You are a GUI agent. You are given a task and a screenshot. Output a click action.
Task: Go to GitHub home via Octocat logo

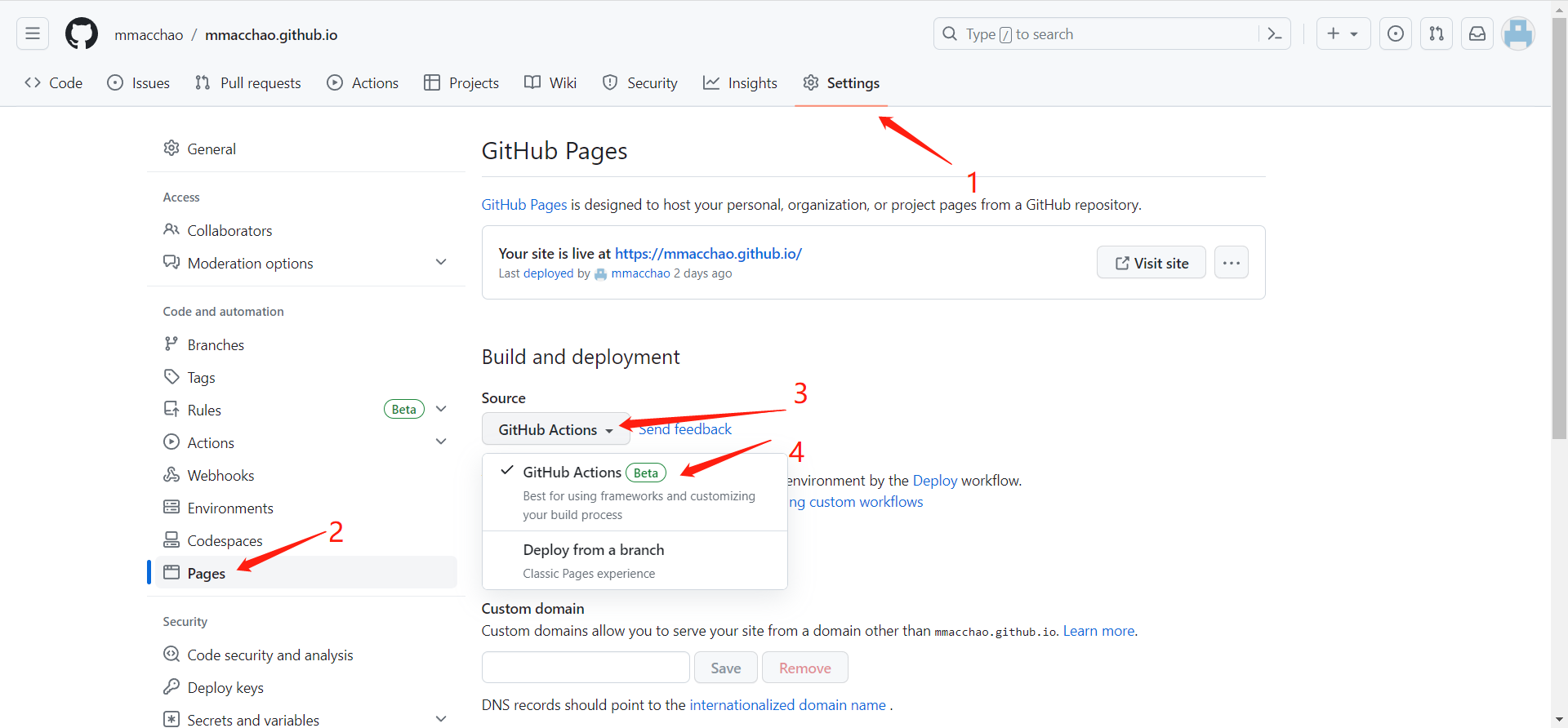click(82, 33)
